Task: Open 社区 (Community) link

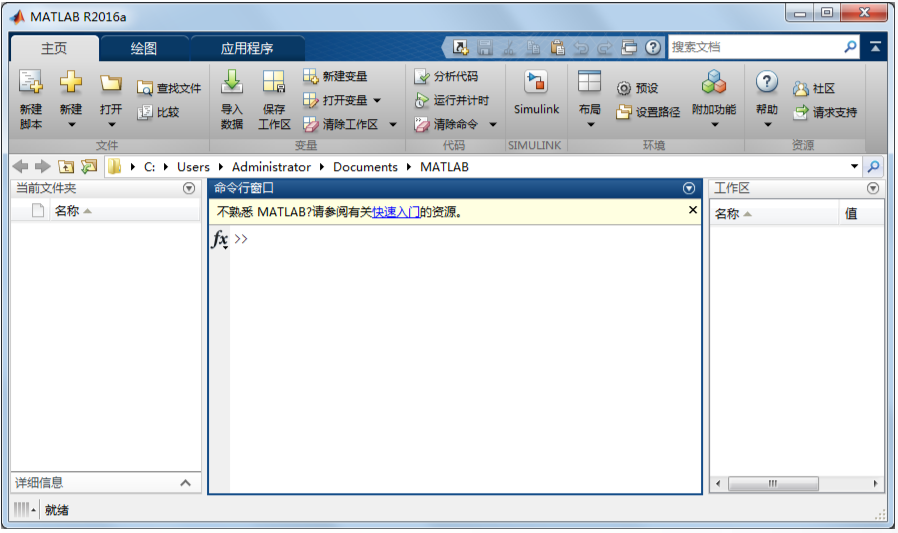Action: pyautogui.click(x=814, y=88)
